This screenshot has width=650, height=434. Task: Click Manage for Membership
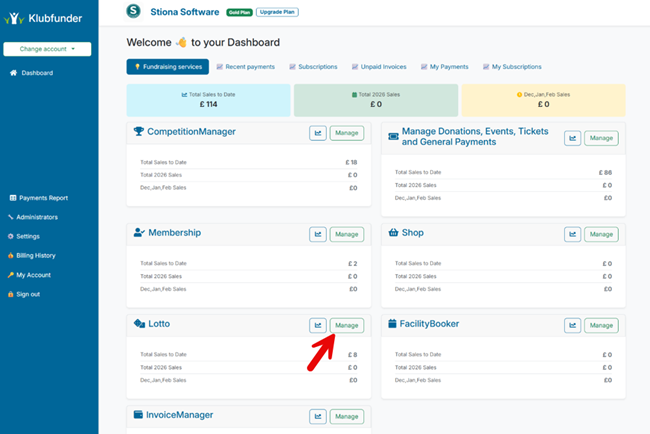[347, 234]
